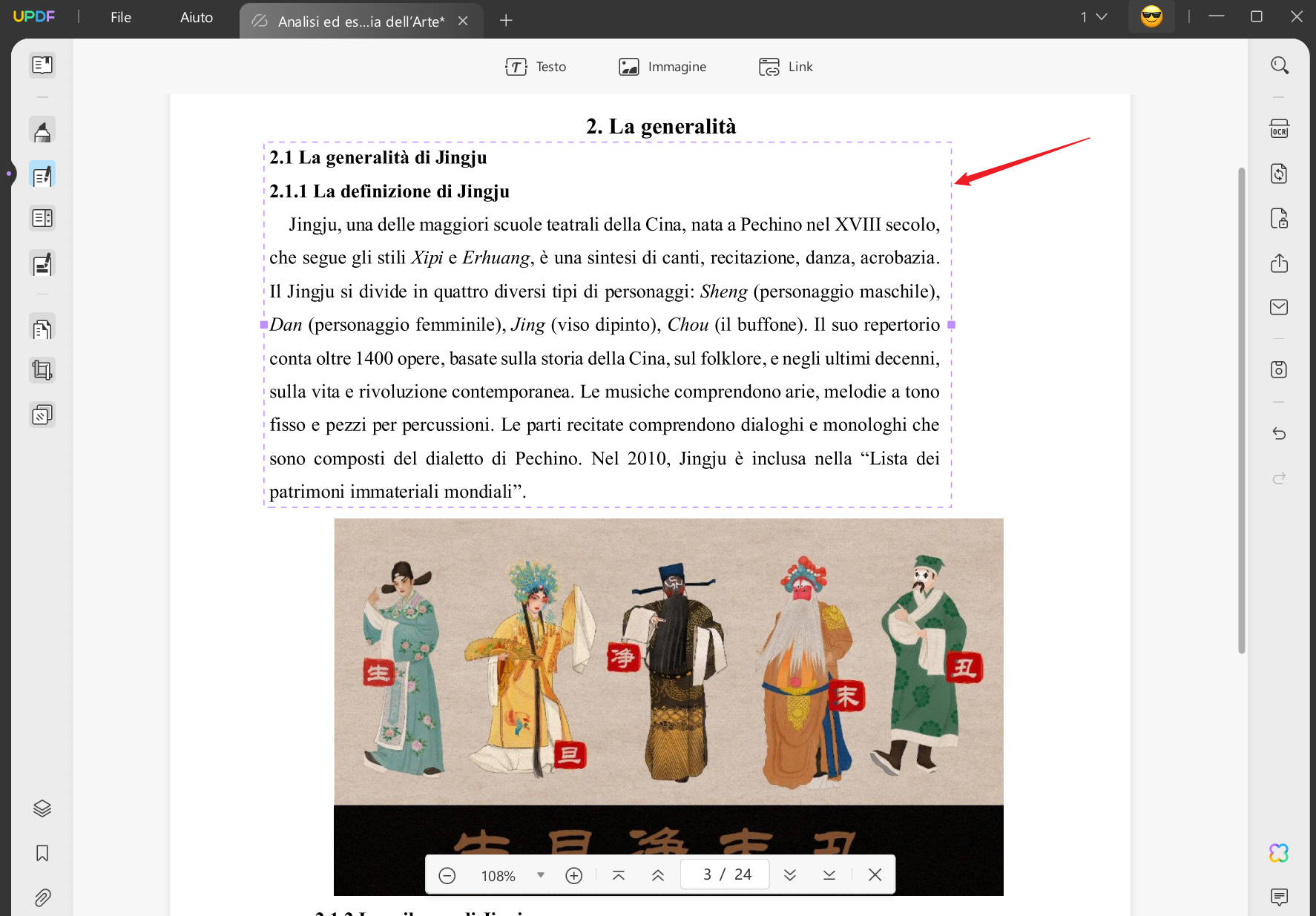
Task: Open the Attachments paperclip panel
Action: point(42,897)
